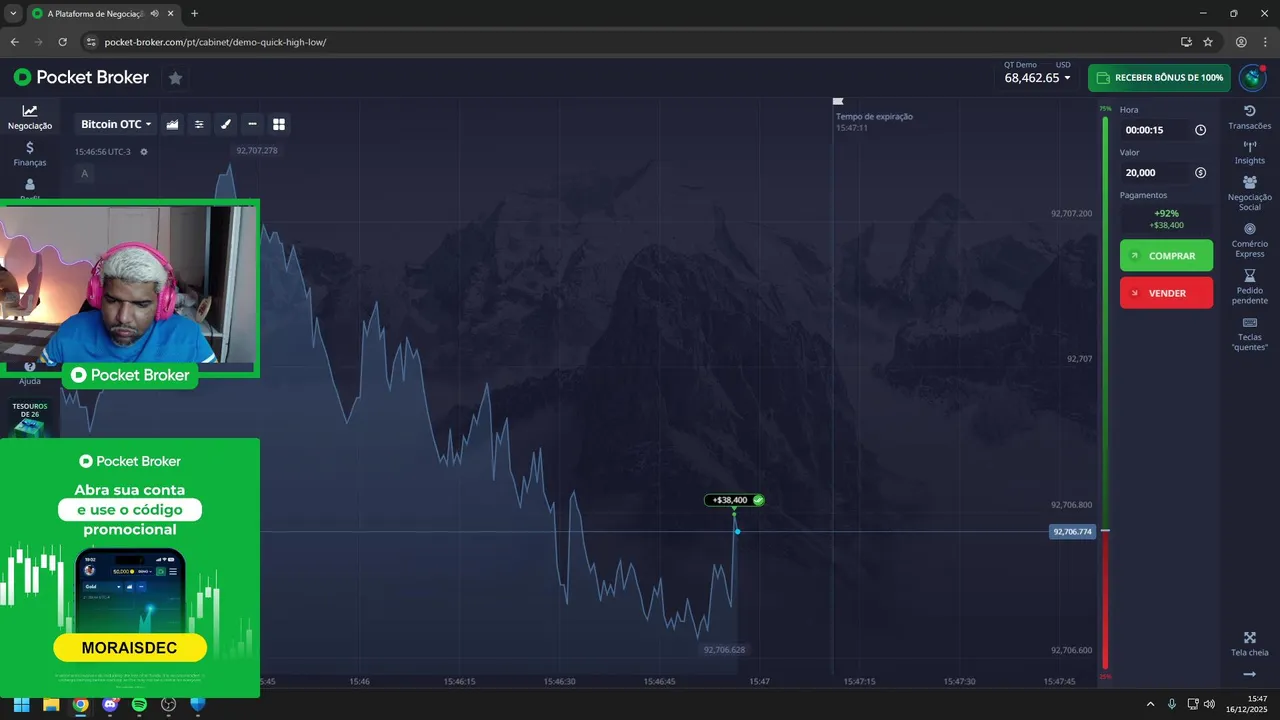
Task: Click the current price label 92,706.774
Action: click(x=1072, y=532)
